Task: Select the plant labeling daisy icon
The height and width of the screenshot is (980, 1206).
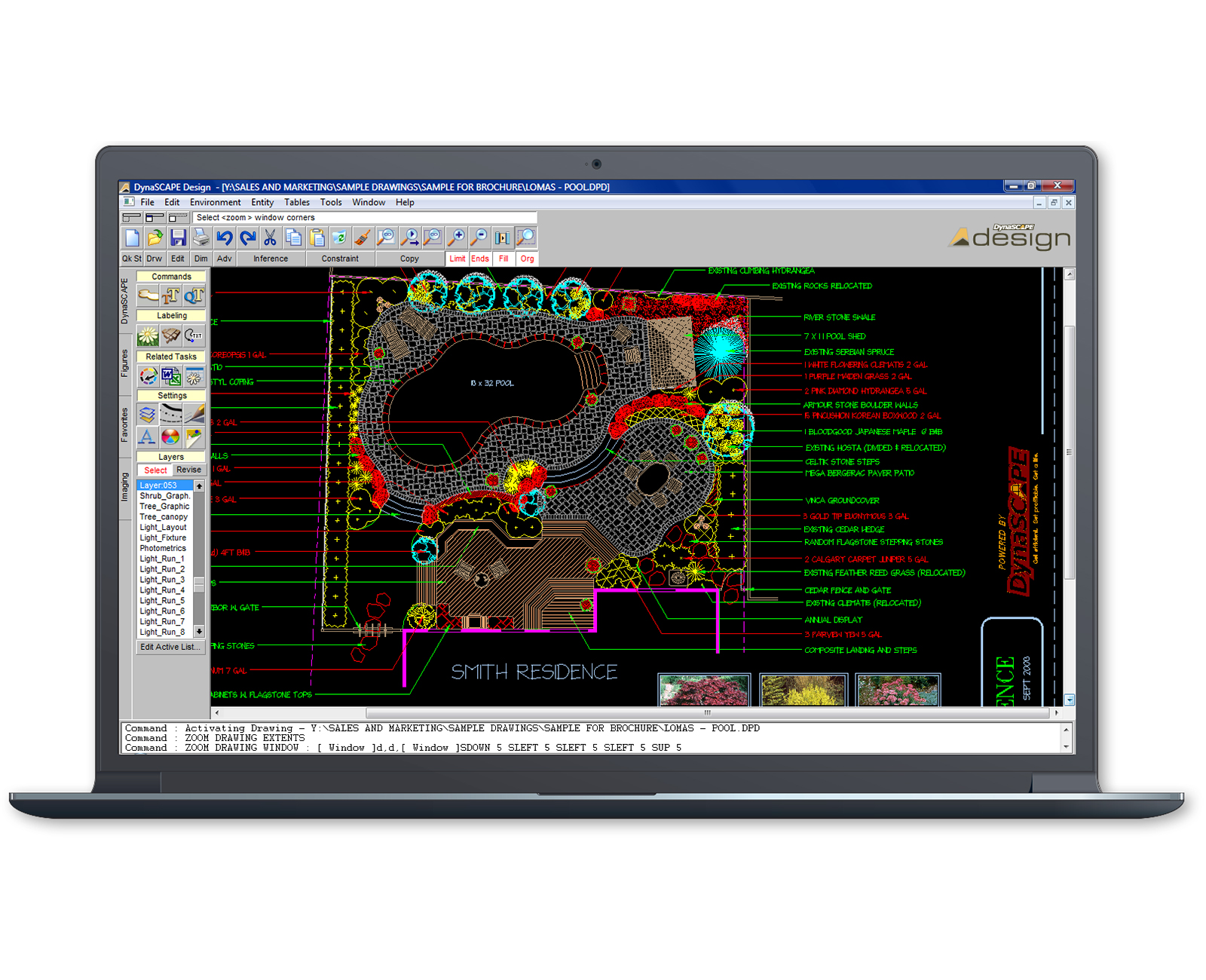Action: pyautogui.click(x=148, y=335)
